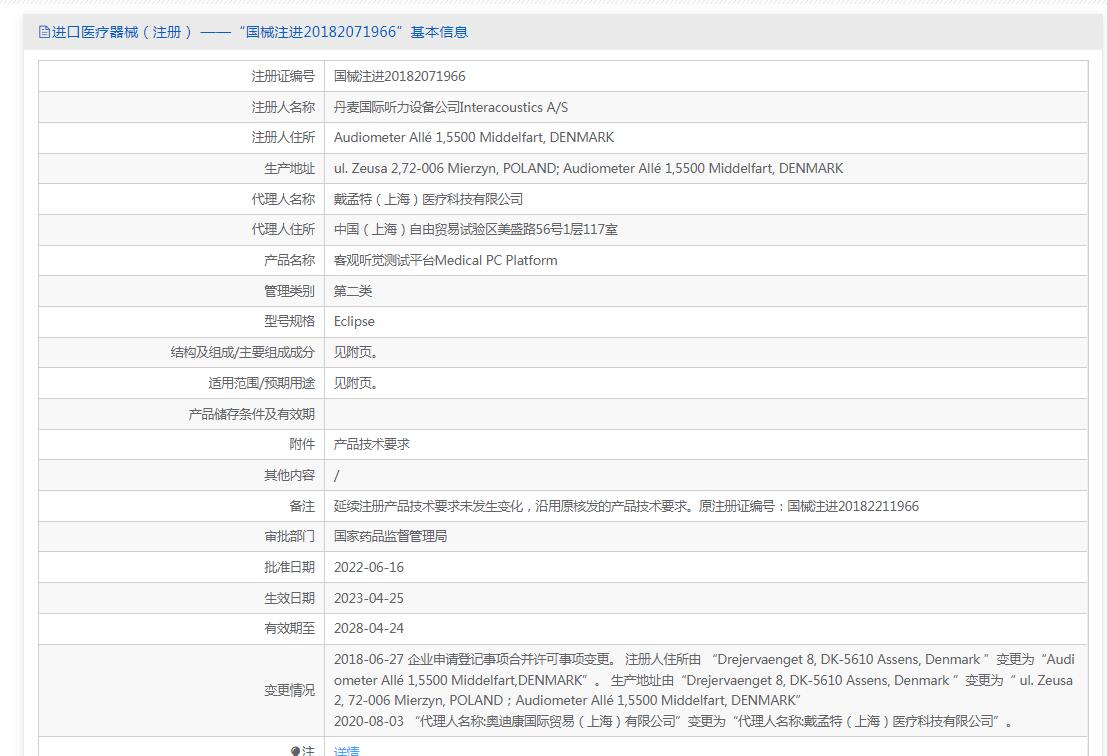
Task: Select the 附件 label
Action: [302, 445]
